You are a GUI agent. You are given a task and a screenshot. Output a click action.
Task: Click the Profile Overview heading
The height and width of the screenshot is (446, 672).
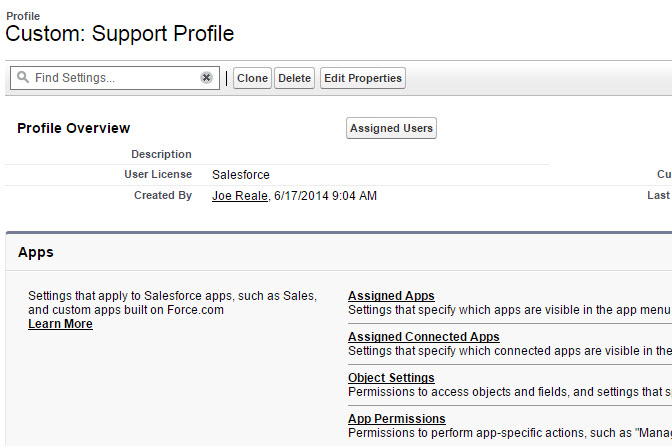click(73, 128)
